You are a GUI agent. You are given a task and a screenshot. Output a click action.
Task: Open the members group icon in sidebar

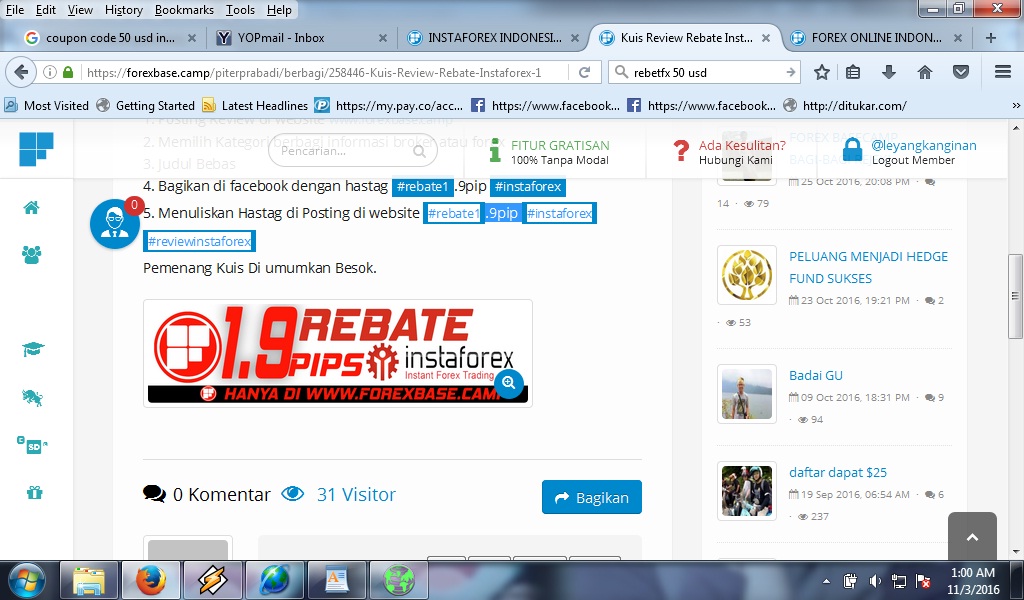coord(31,255)
